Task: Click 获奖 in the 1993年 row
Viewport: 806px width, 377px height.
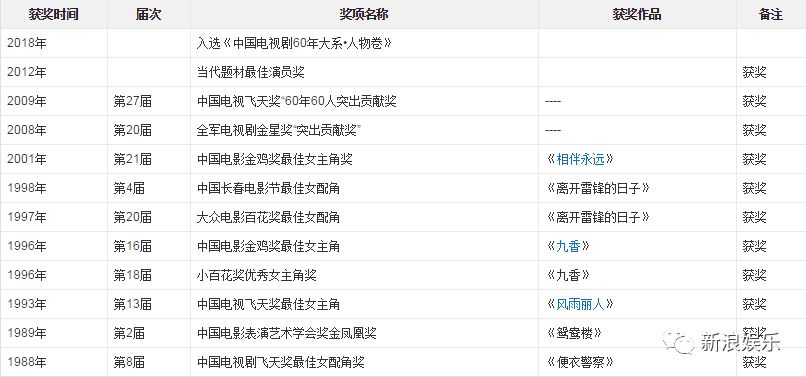Action: pos(754,304)
